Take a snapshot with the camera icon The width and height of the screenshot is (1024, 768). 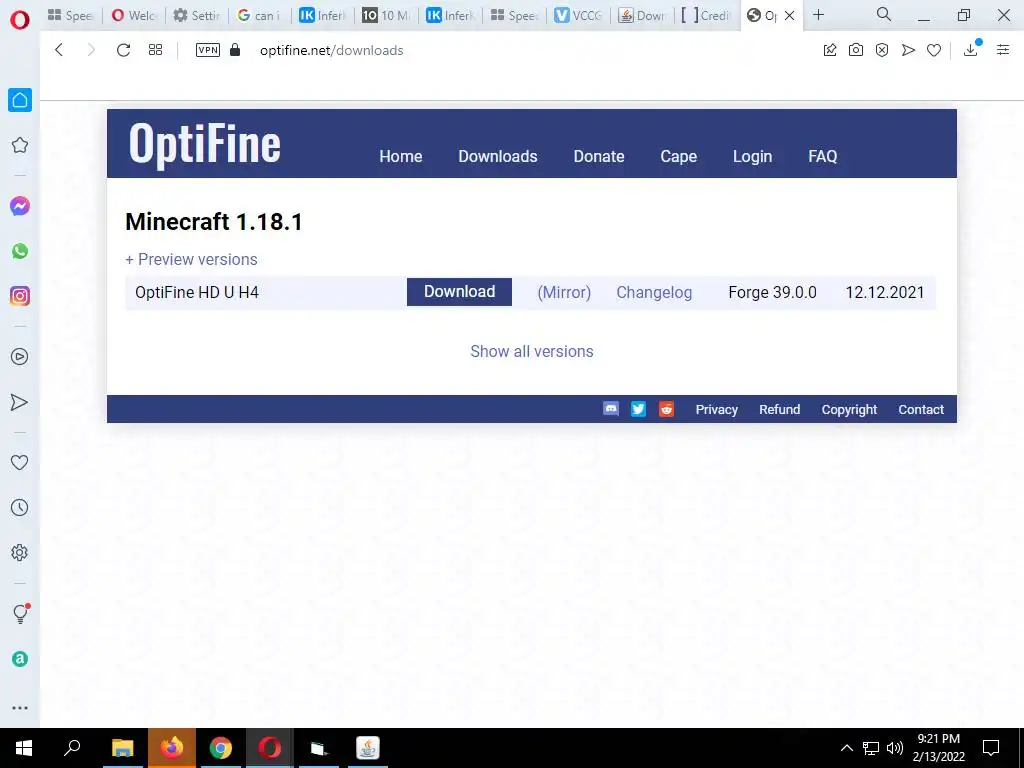[856, 50]
